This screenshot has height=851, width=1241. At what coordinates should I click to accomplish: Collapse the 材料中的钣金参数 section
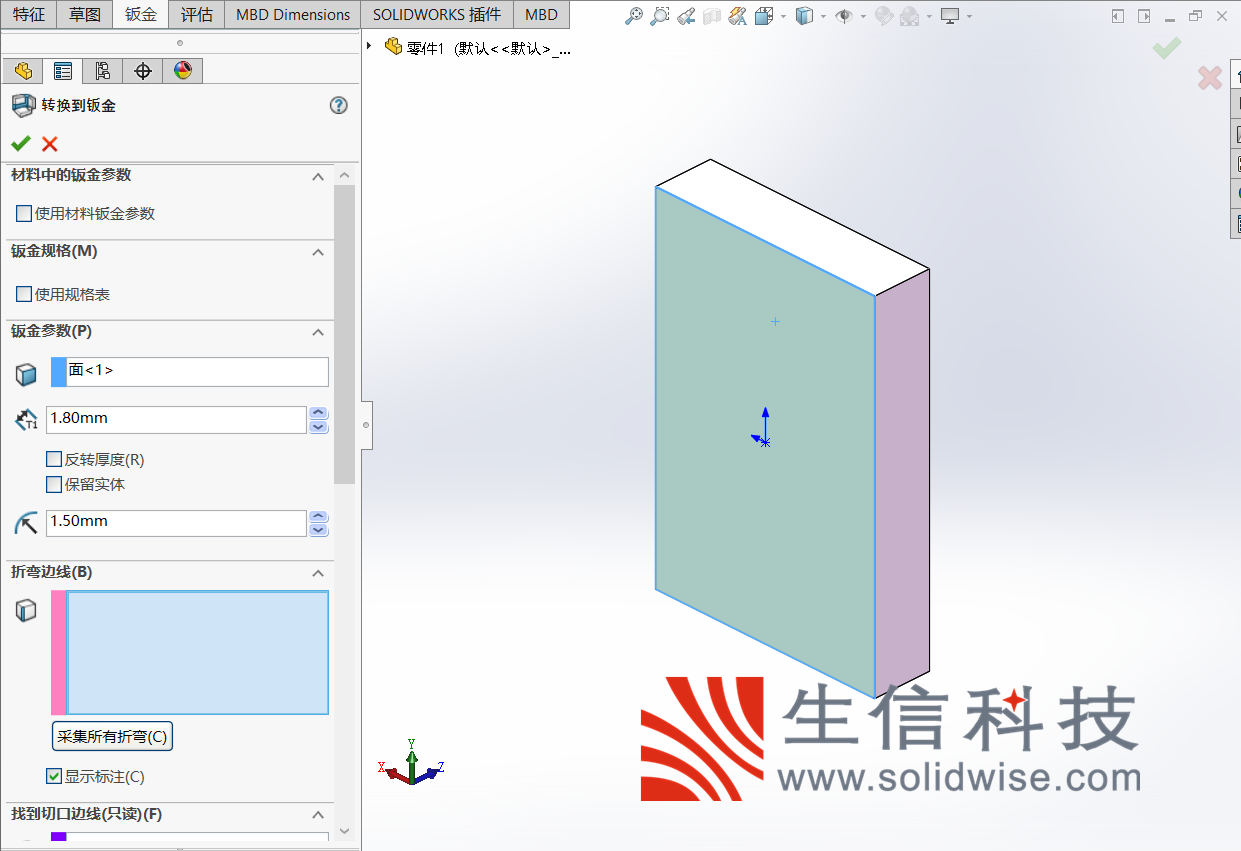coord(318,176)
